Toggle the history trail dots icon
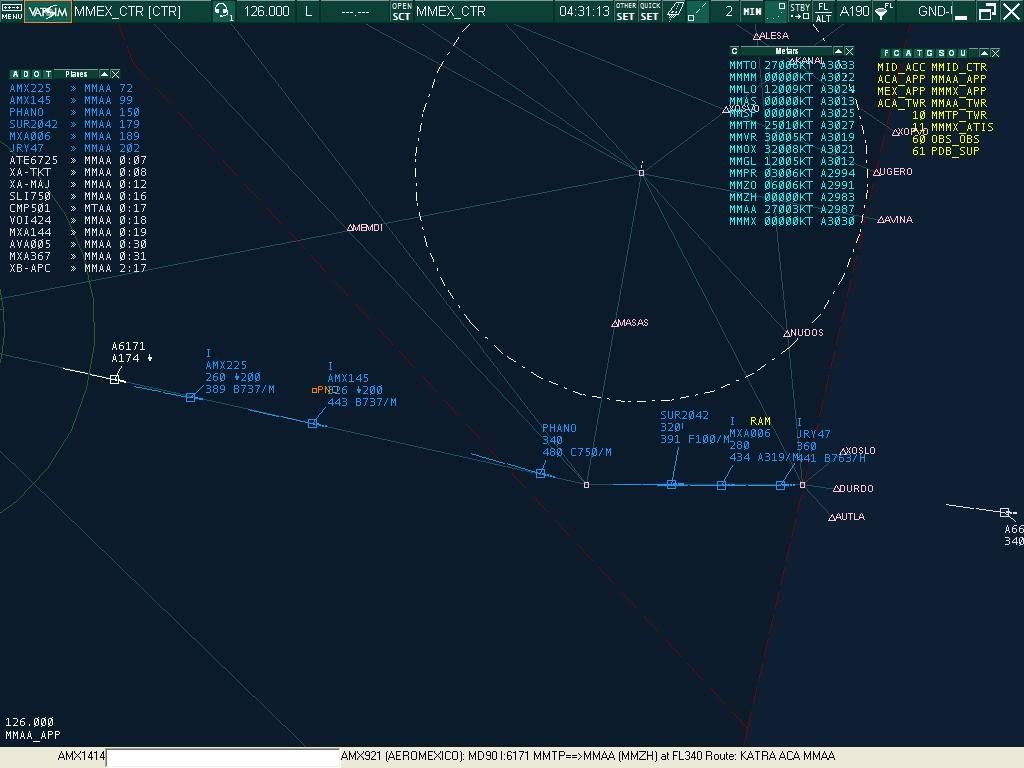 click(x=777, y=12)
